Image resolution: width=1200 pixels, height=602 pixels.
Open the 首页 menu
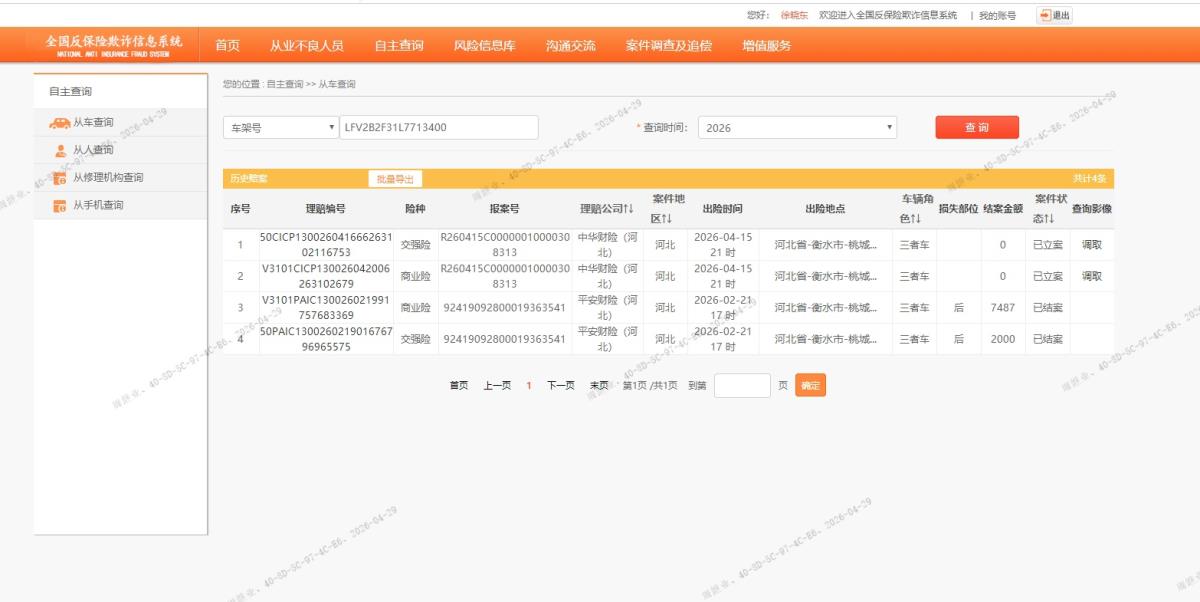(227, 46)
